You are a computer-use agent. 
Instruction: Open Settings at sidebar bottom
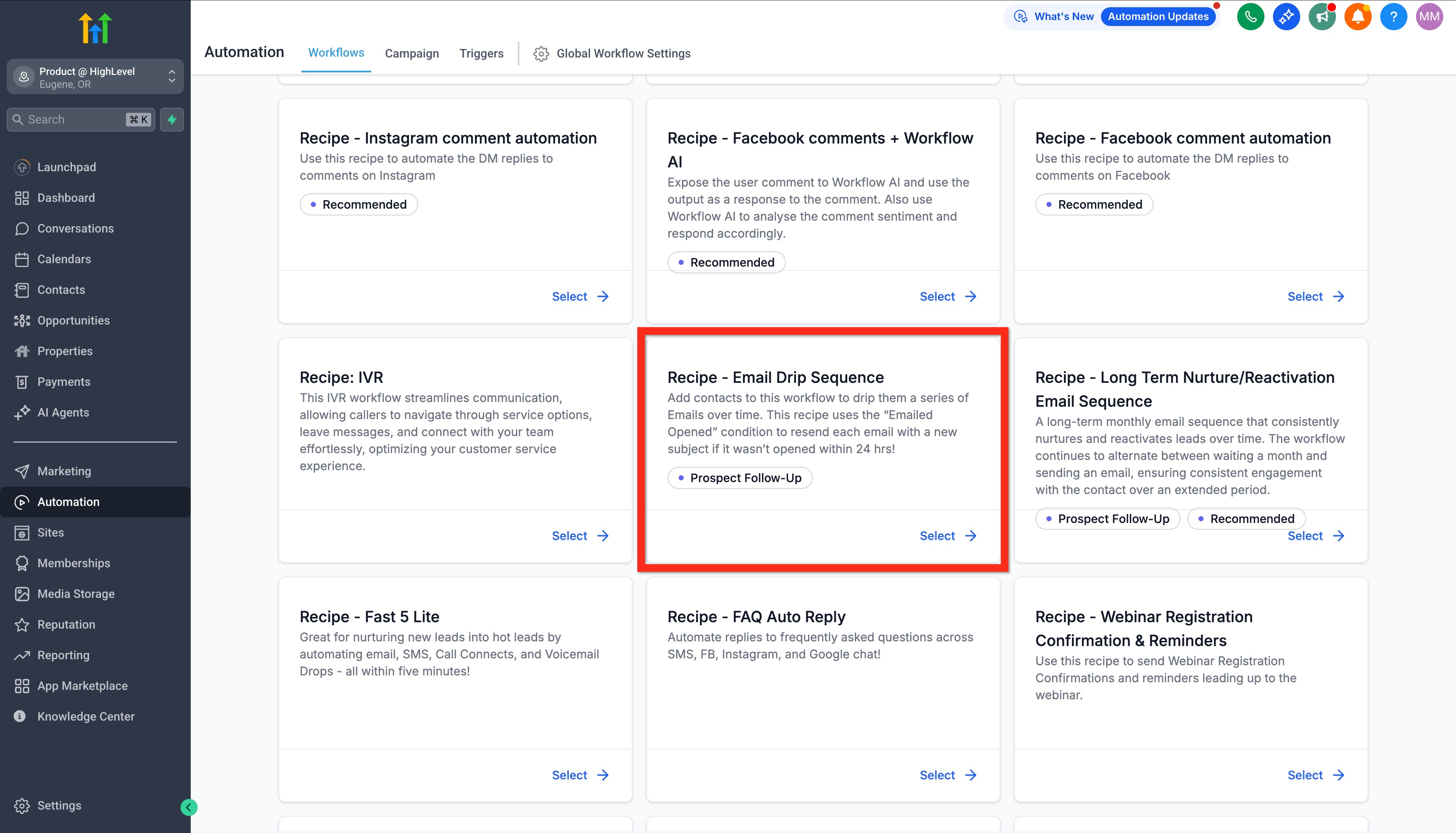pos(59,806)
